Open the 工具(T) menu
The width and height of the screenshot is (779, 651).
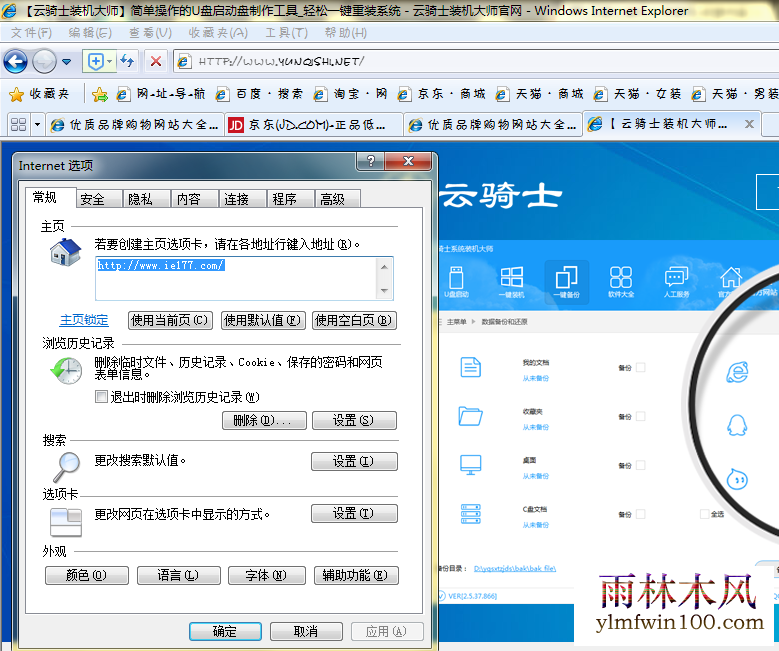point(287,33)
